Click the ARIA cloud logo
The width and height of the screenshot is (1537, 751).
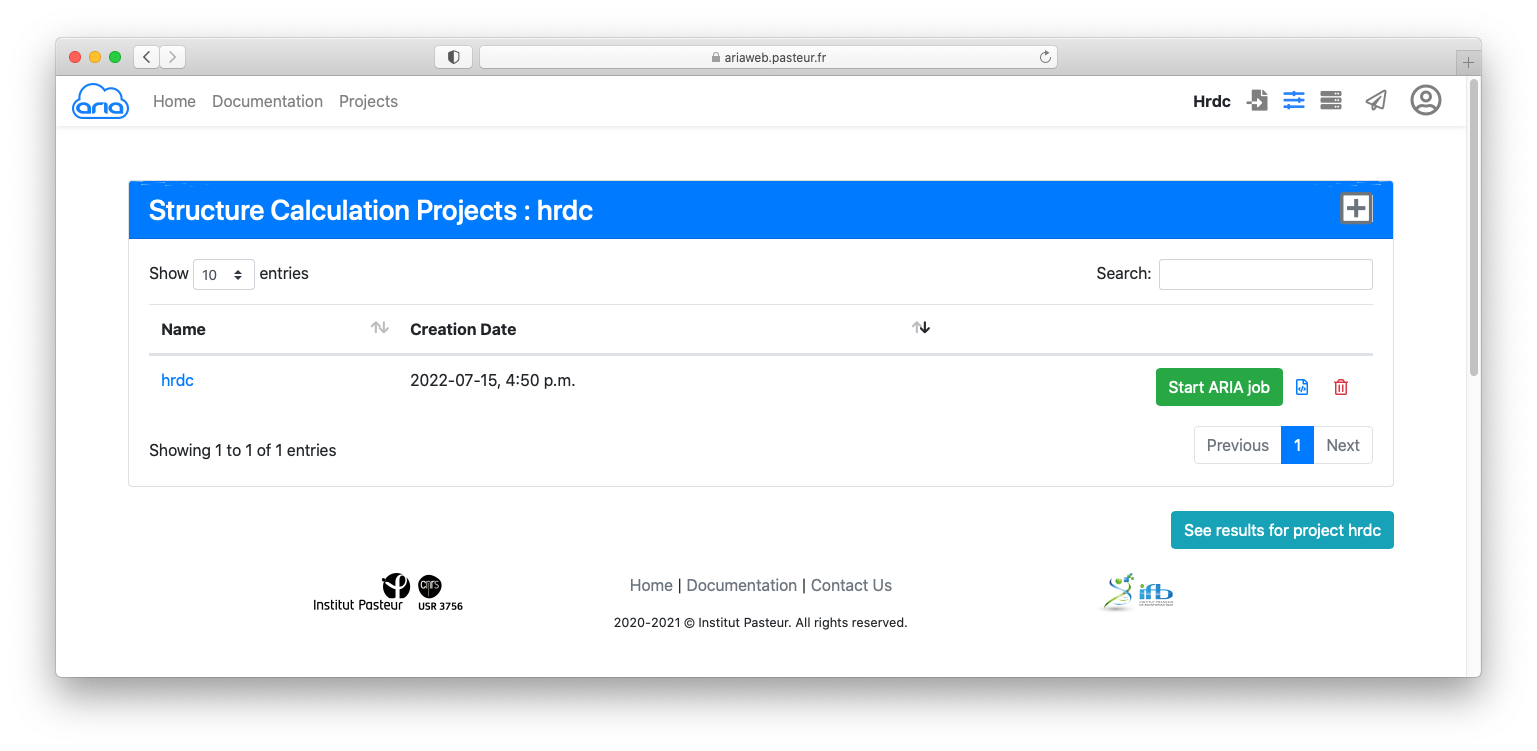(x=100, y=101)
